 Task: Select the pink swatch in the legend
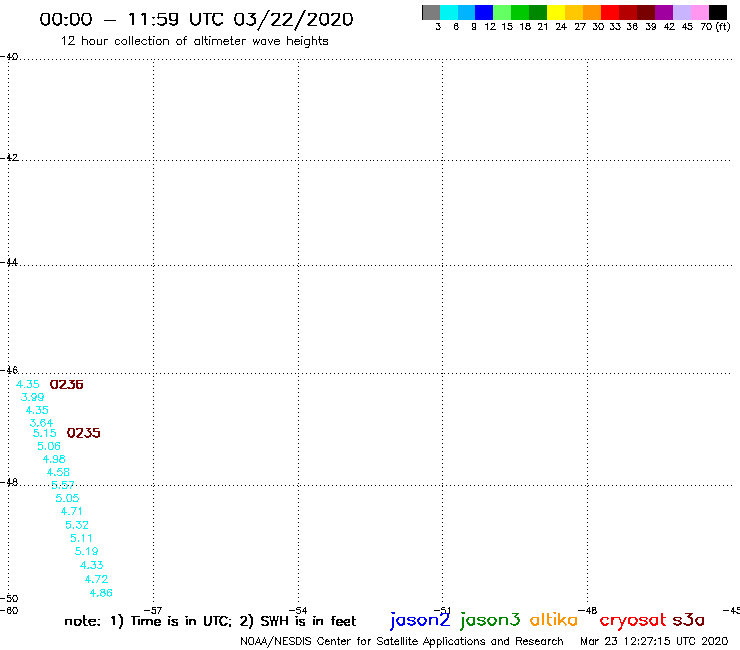[699, 12]
